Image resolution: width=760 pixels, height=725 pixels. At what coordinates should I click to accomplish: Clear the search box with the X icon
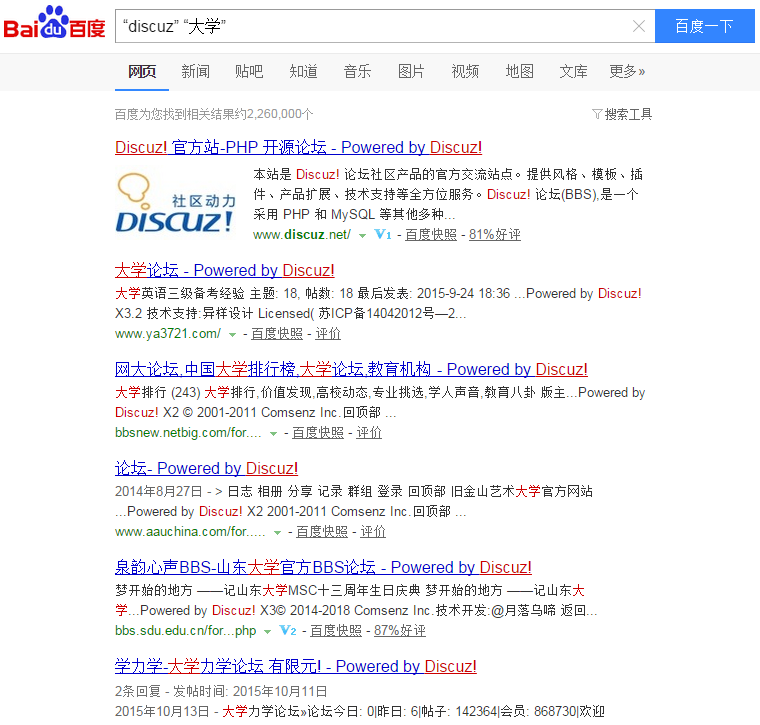click(x=639, y=26)
